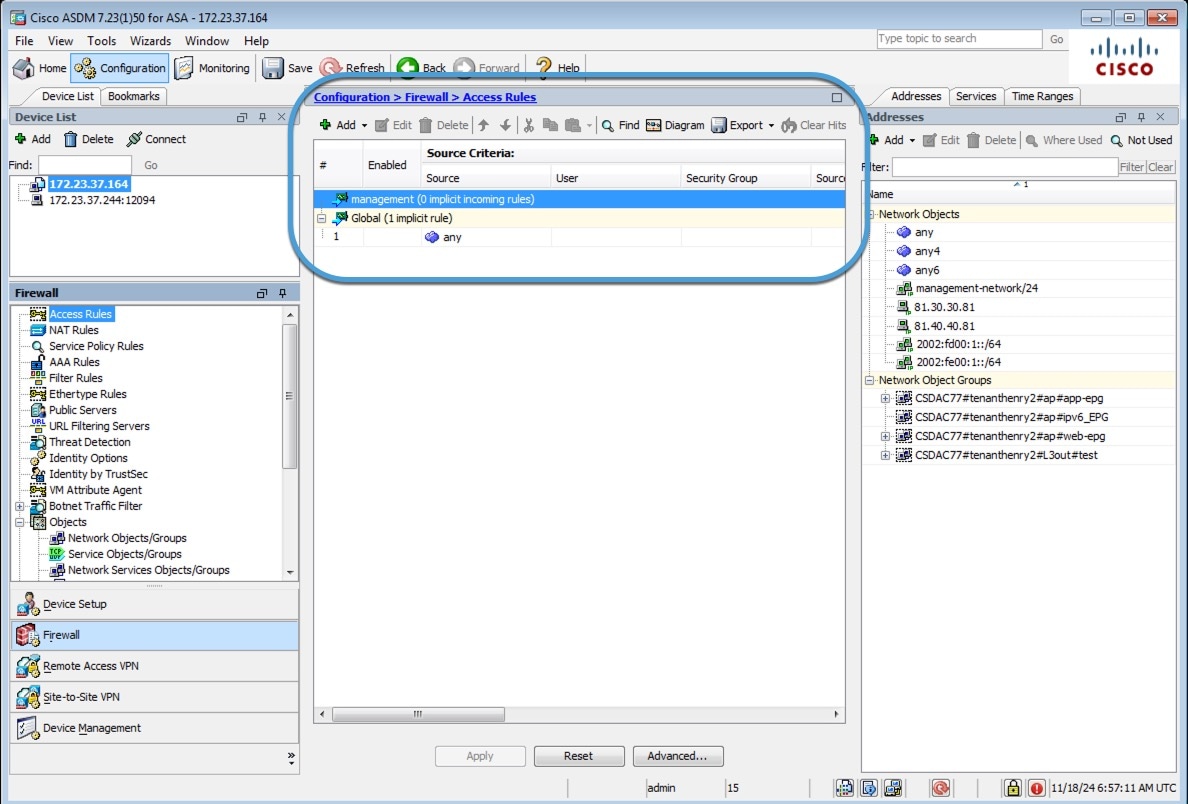Follow the Configuration > Firewall > Access Rules link
Screen dimensions: 1188x804
pos(425,97)
